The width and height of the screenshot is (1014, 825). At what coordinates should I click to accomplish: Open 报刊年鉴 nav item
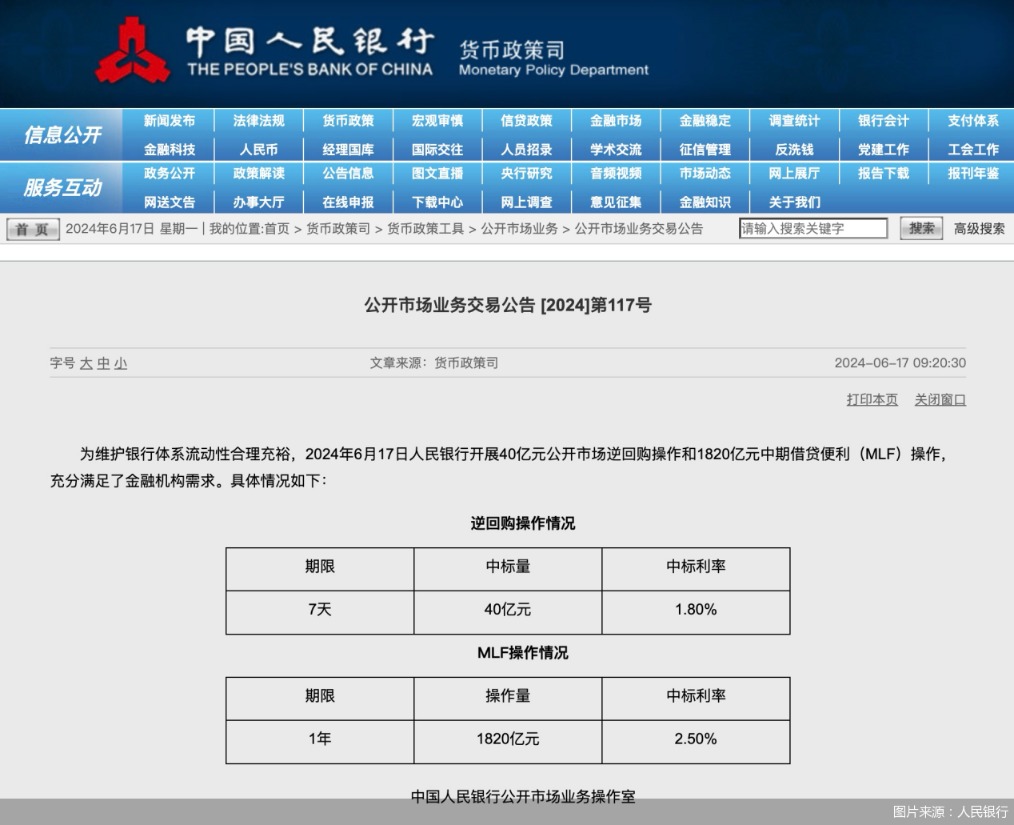pos(973,173)
